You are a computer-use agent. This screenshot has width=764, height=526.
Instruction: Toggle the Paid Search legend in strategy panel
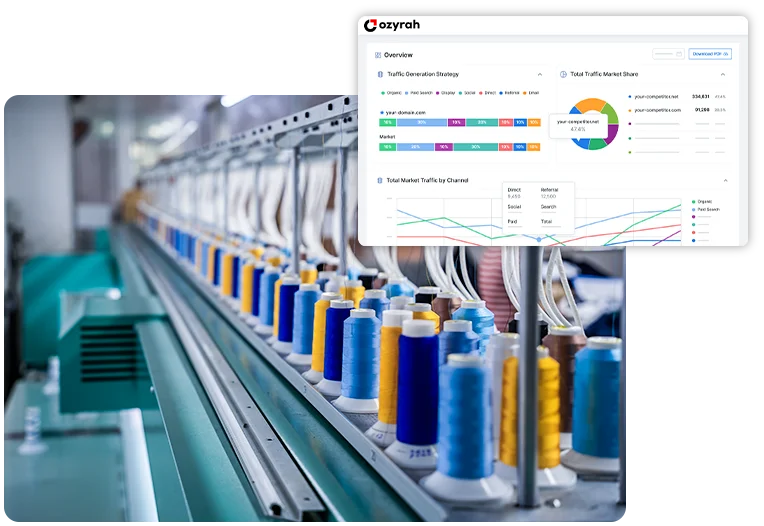(416, 93)
